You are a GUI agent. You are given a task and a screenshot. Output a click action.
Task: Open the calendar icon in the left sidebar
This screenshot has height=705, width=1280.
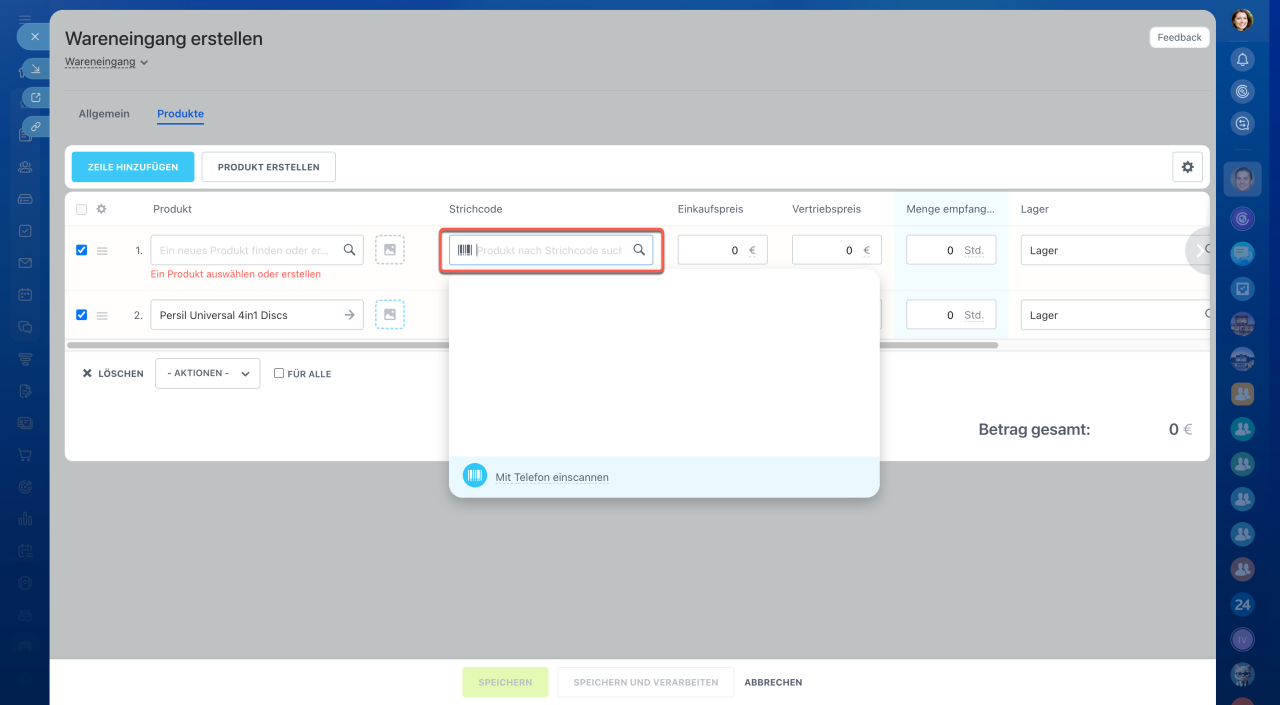[25, 295]
